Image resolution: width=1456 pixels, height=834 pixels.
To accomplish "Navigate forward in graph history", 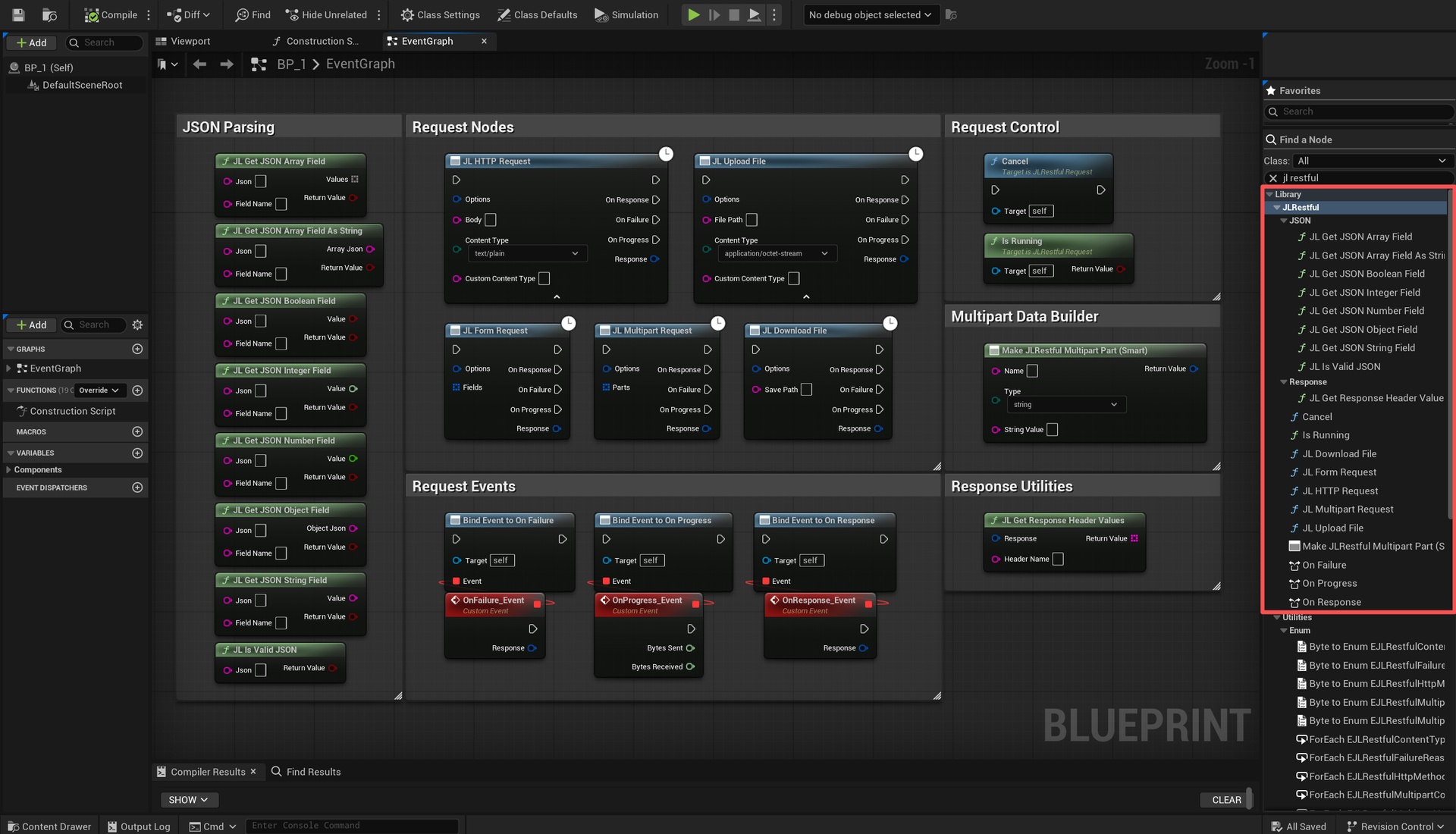I will [x=226, y=64].
